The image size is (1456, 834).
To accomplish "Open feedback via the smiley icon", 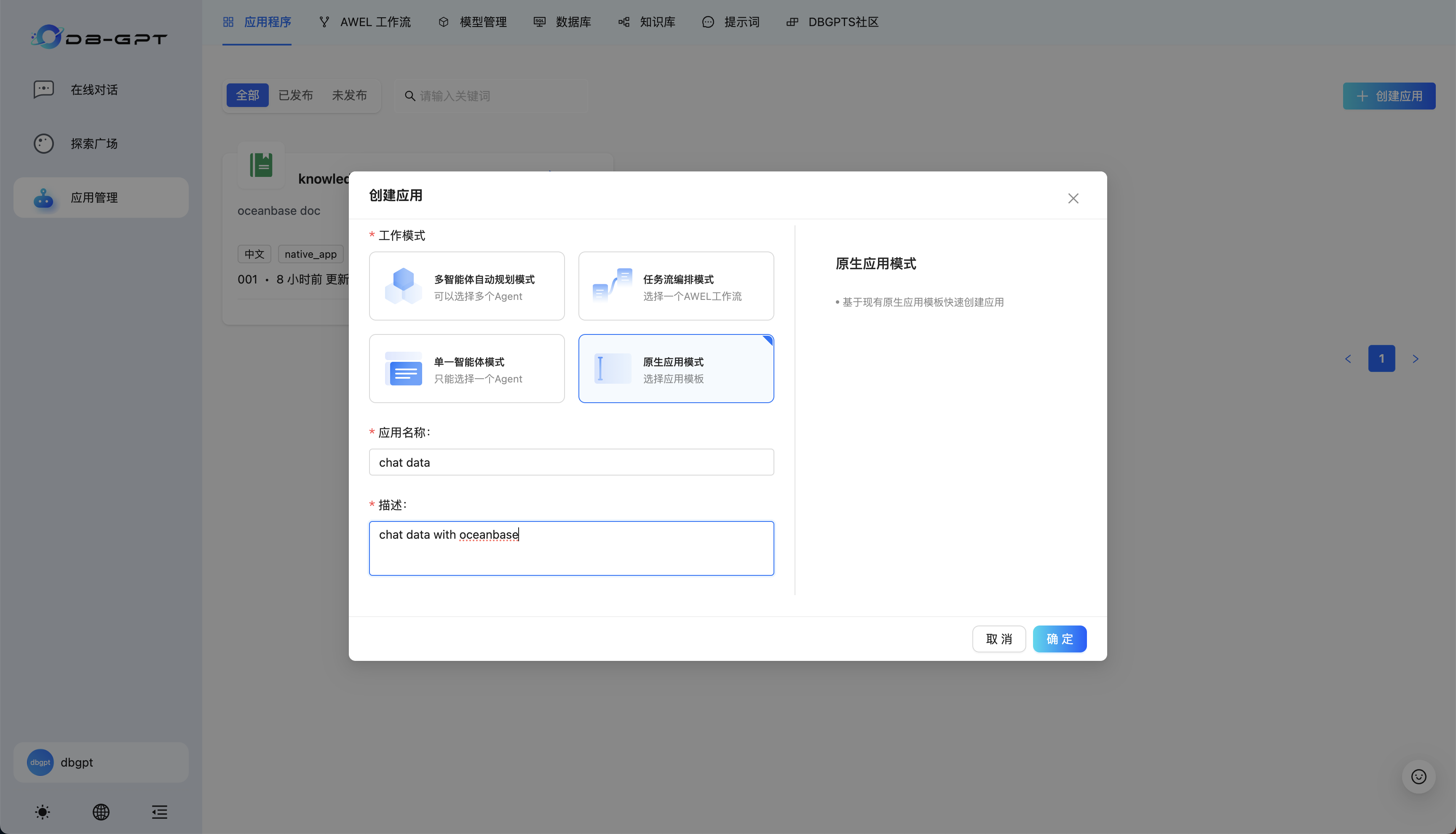I will point(1418,776).
